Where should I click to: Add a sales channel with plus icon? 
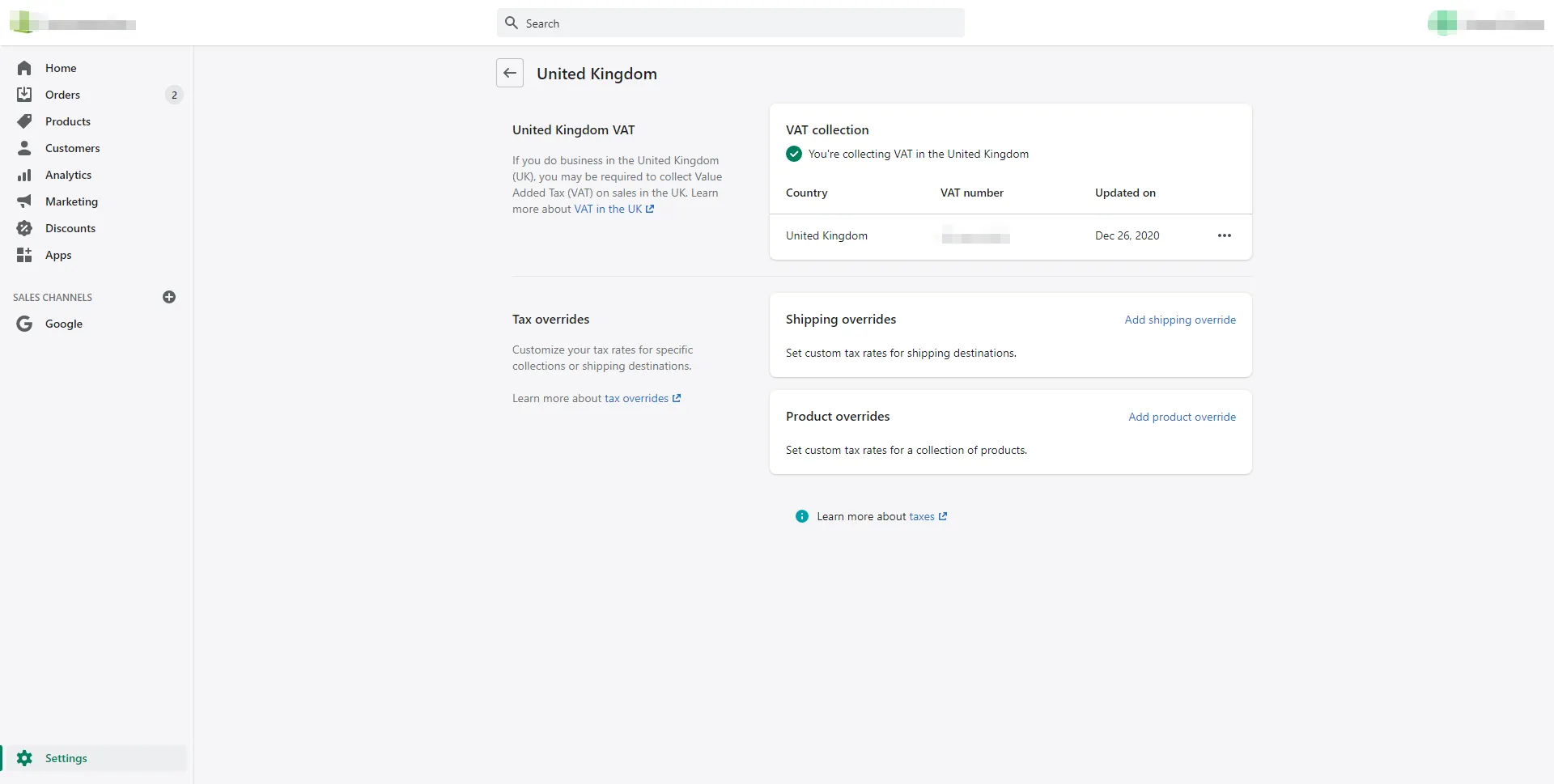click(x=169, y=297)
